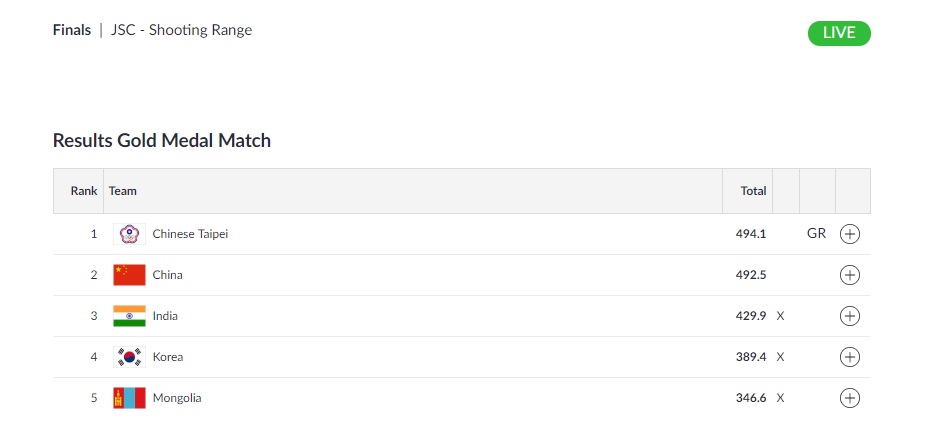This screenshot has width=930, height=440.
Task: Expand China team score details
Action: click(849, 275)
